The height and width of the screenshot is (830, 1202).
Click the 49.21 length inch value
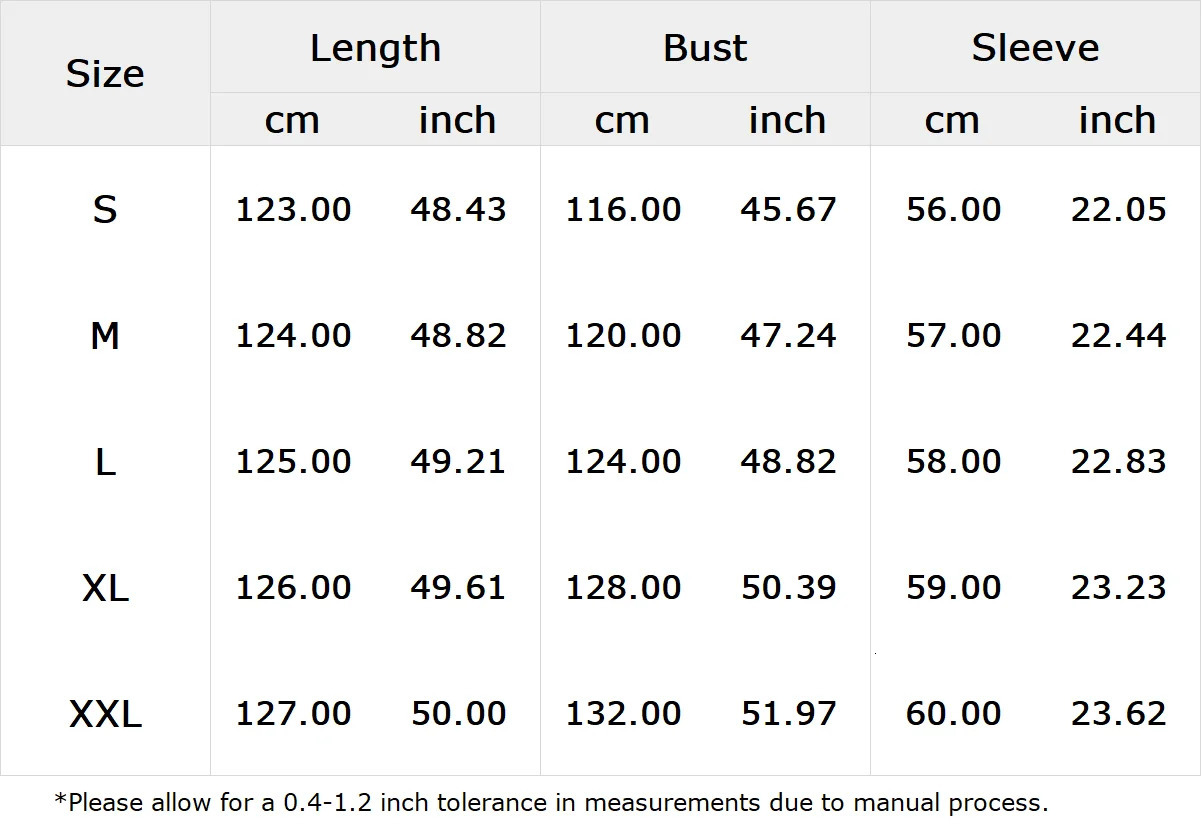tap(458, 462)
